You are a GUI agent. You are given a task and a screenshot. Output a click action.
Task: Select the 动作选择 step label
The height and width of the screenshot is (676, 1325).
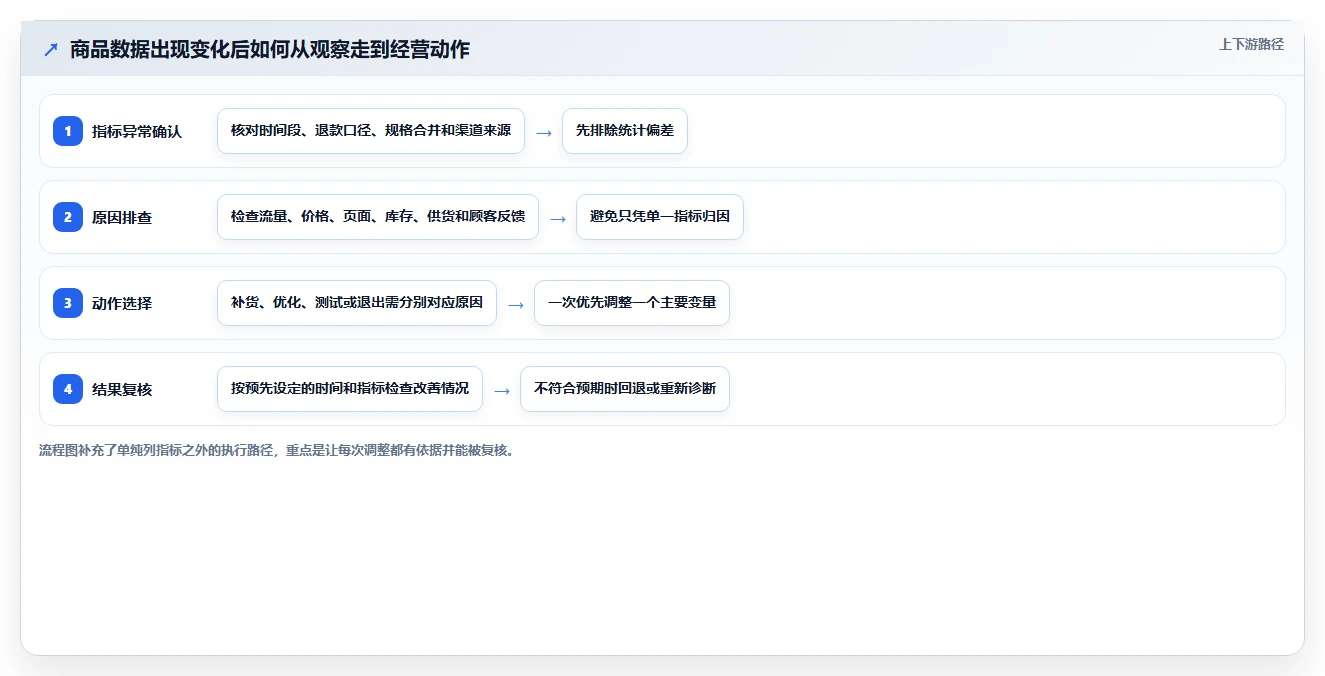tap(122, 303)
